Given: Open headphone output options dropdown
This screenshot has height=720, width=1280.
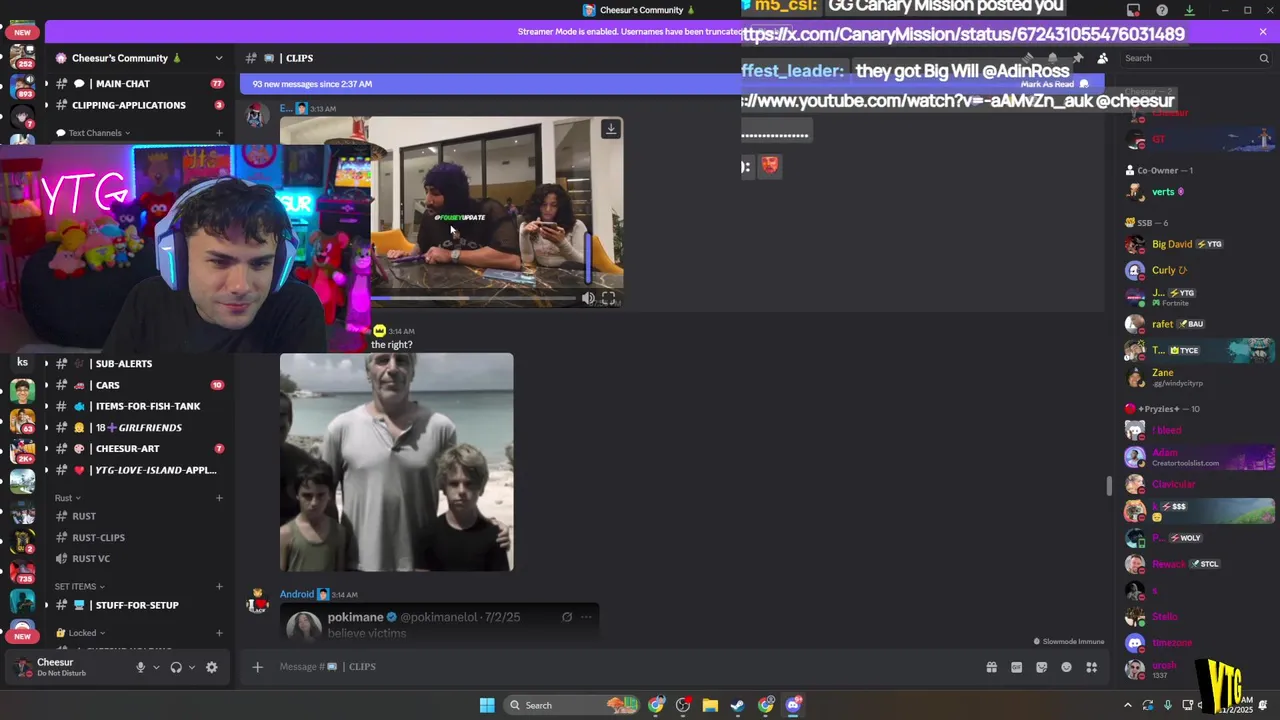Looking at the screenshot, I should (191, 667).
